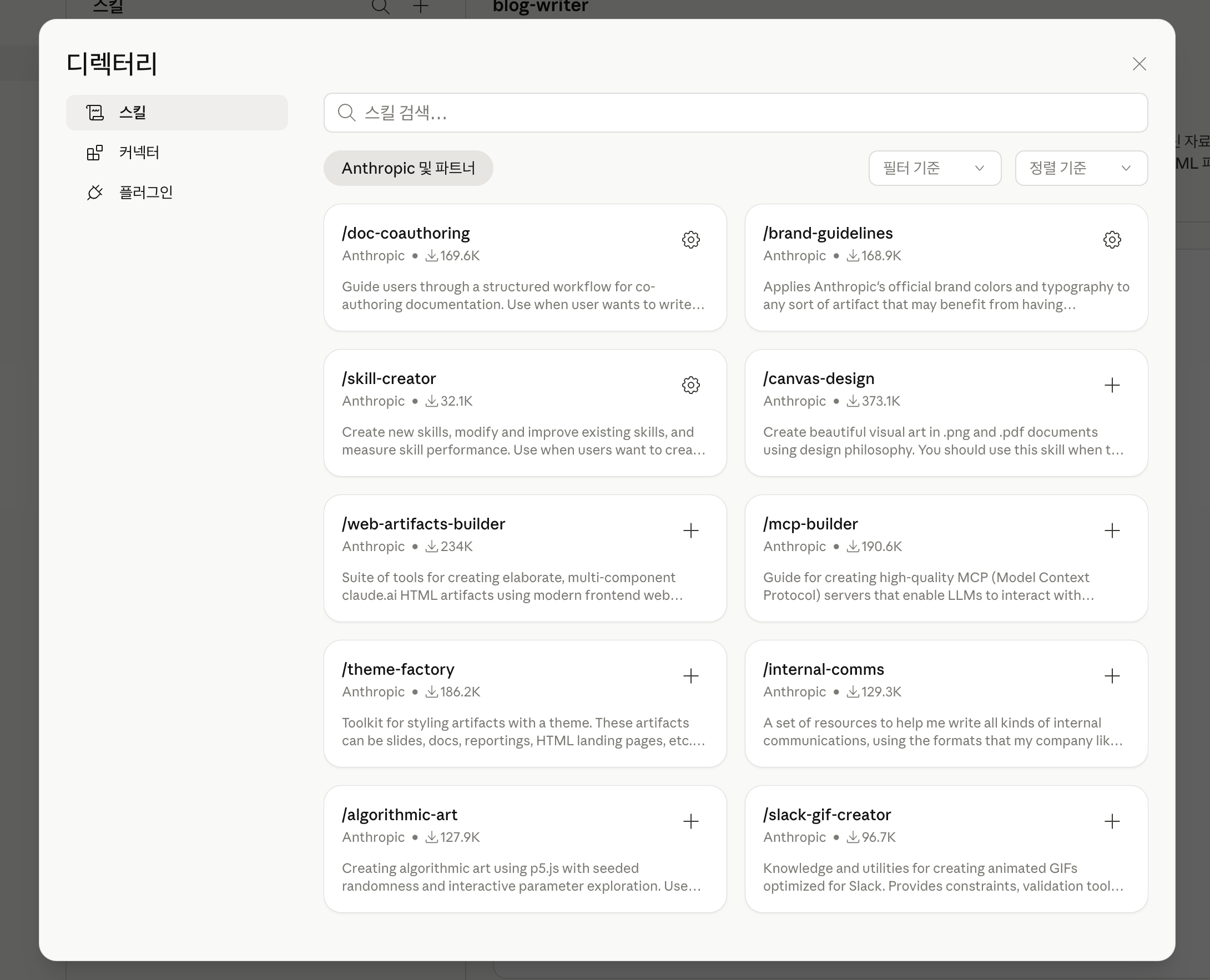Add slack-gif-creator with plus icon
The height and width of the screenshot is (980, 1210).
tap(1112, 821)
